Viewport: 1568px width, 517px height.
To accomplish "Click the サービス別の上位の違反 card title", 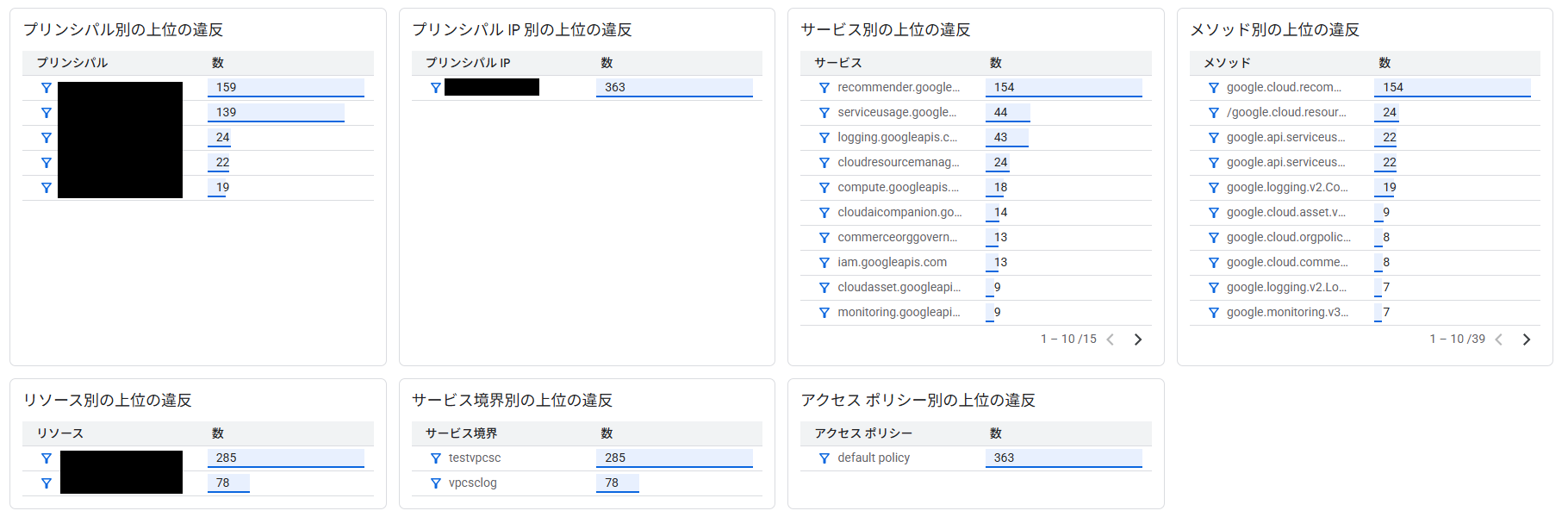I will click(886, 29).
